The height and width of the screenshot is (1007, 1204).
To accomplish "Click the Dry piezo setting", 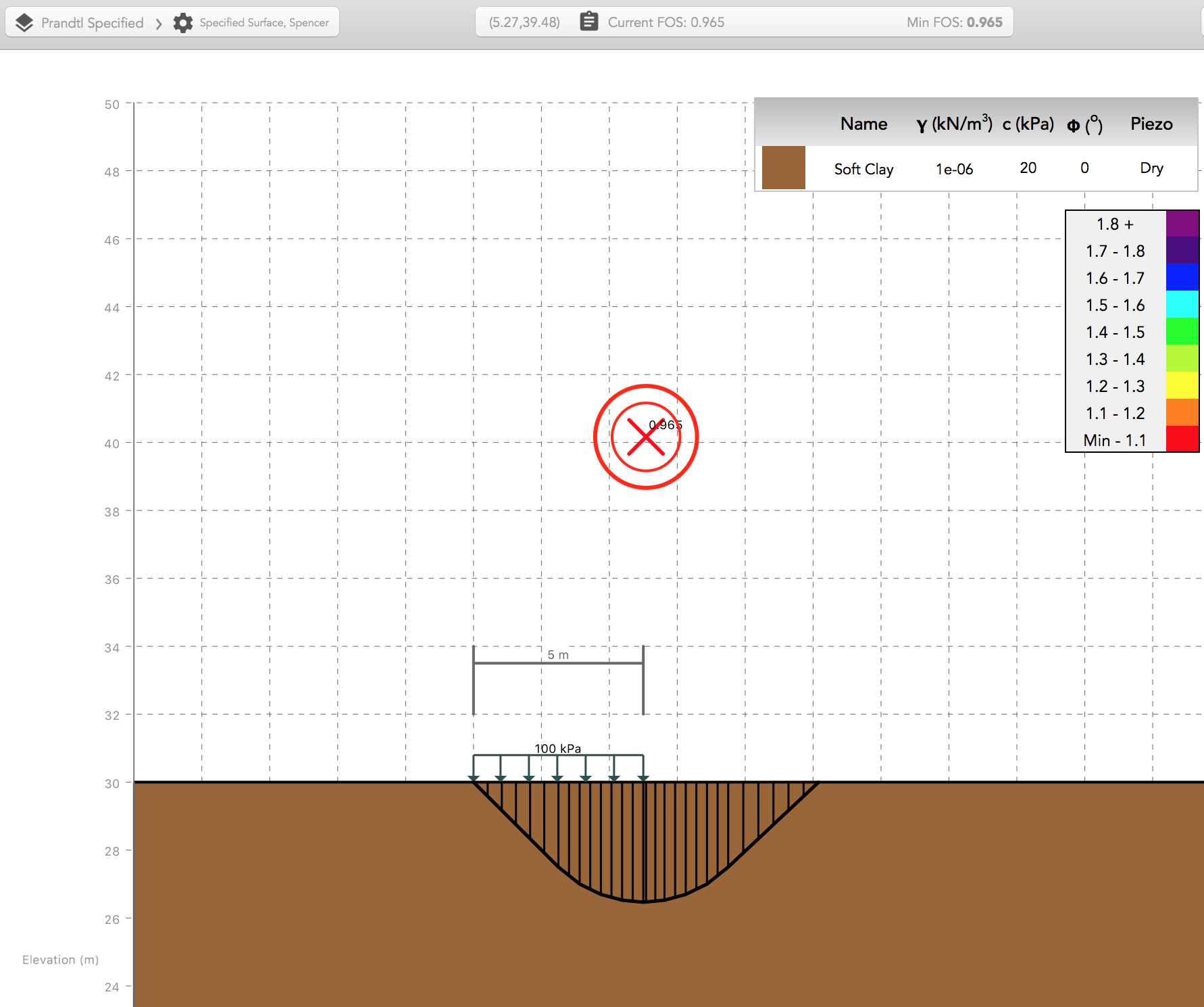I will click(x=1151, y=168).
